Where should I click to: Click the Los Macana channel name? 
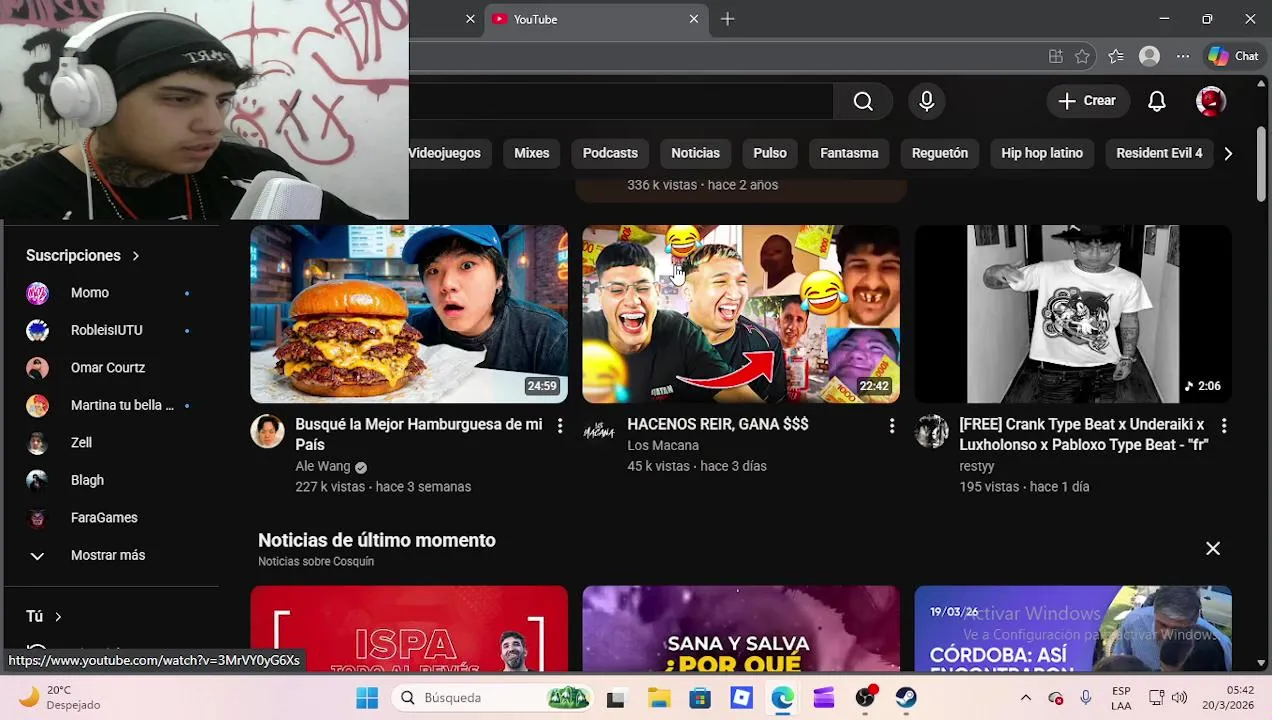coord(663,445)
